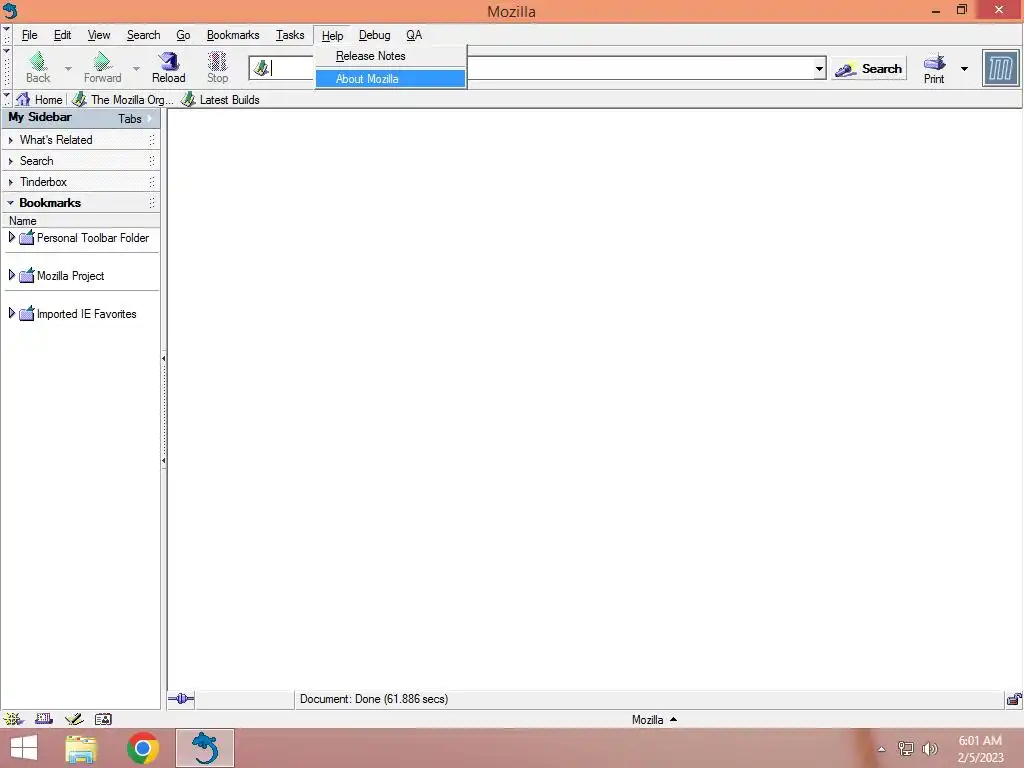Click the network tray icon
The image size is (1024, 768).
tap(905, 749)
